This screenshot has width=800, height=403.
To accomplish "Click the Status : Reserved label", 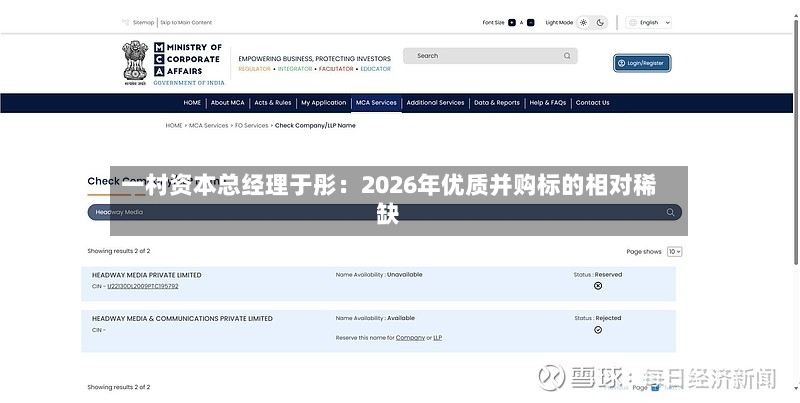I will pyautogui.click(x=598, y=274).
